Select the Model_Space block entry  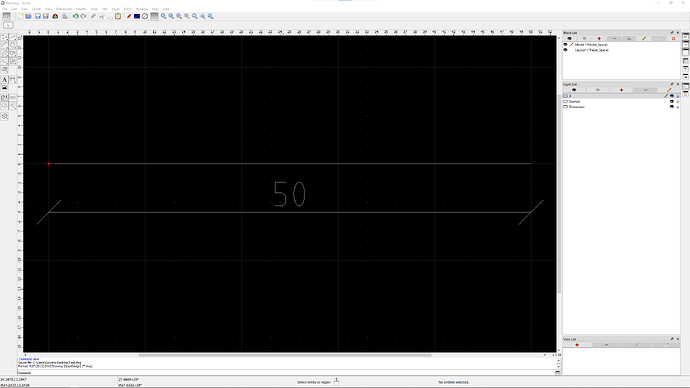(x=591, y=44)
